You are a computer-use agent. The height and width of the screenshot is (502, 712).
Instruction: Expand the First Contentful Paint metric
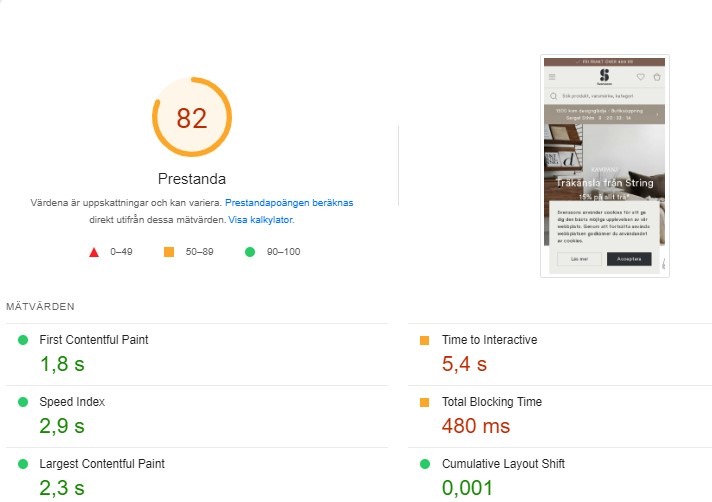point(93,340)
